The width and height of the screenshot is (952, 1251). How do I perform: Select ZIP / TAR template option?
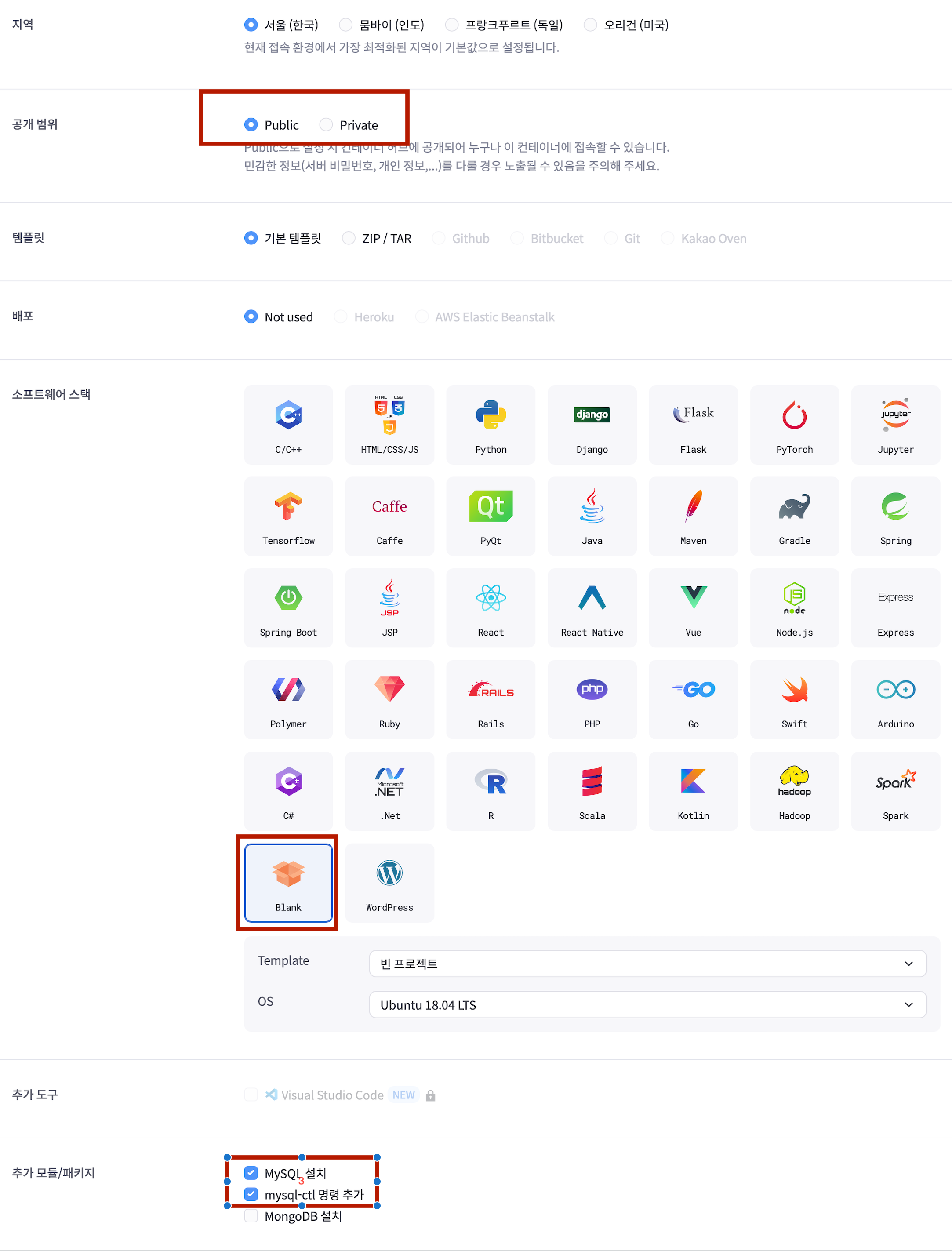[x=349, y=239]
